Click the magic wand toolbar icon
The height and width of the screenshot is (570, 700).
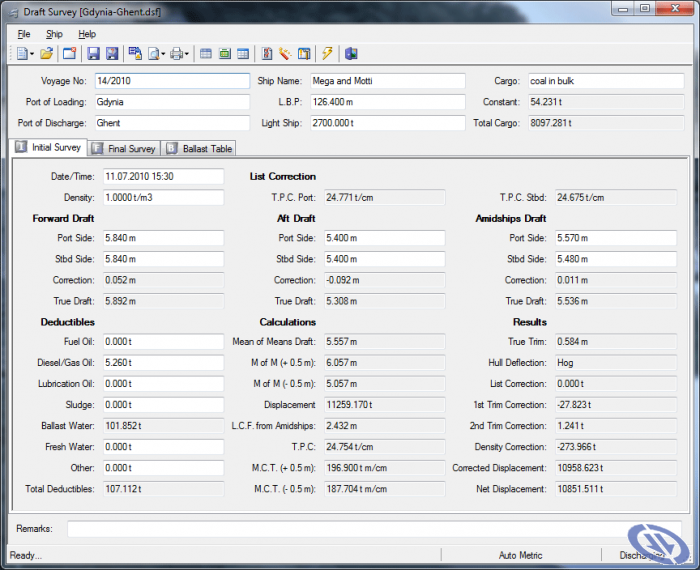[x=285, y=54]
